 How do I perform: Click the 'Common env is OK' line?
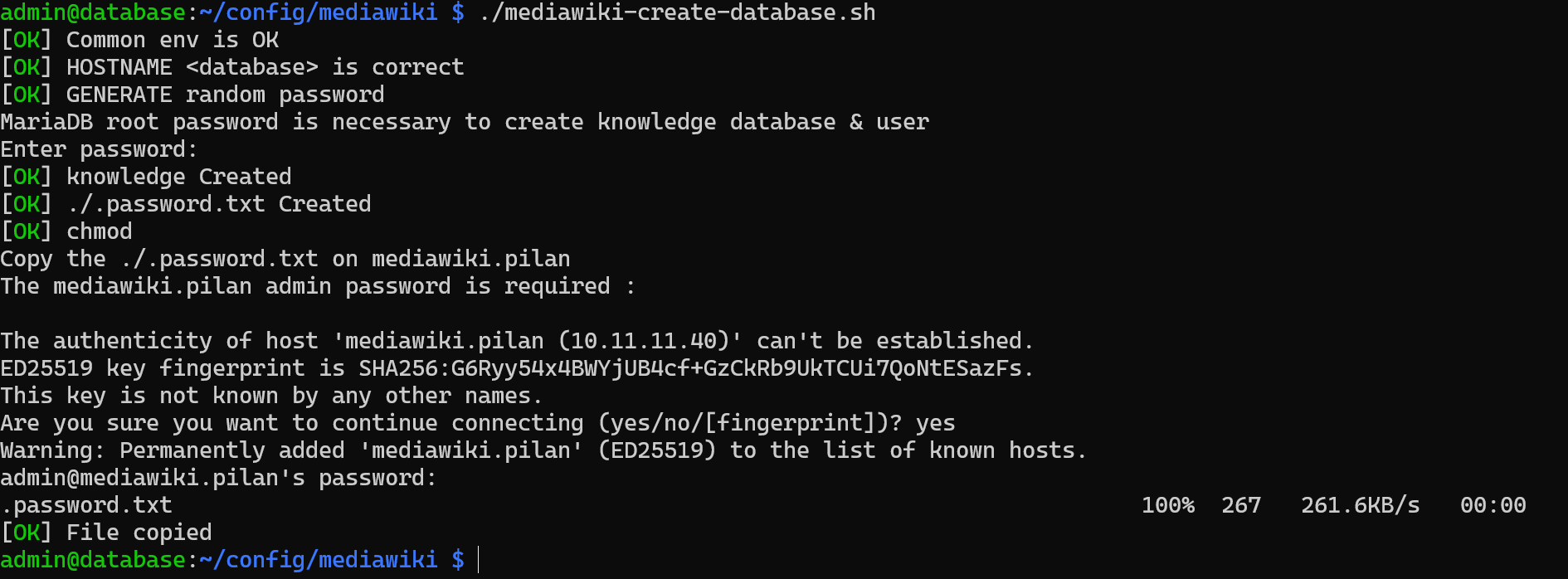172,40
